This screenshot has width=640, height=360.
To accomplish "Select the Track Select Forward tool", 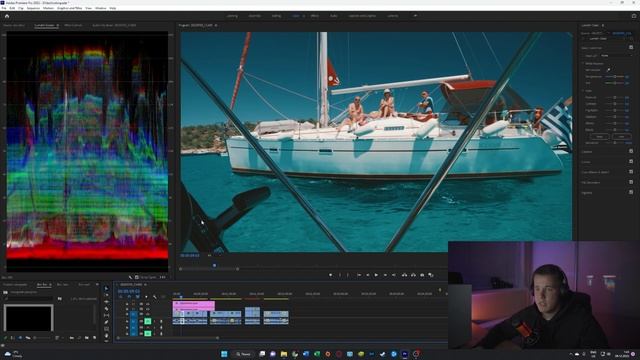I will tap(107, 295).
